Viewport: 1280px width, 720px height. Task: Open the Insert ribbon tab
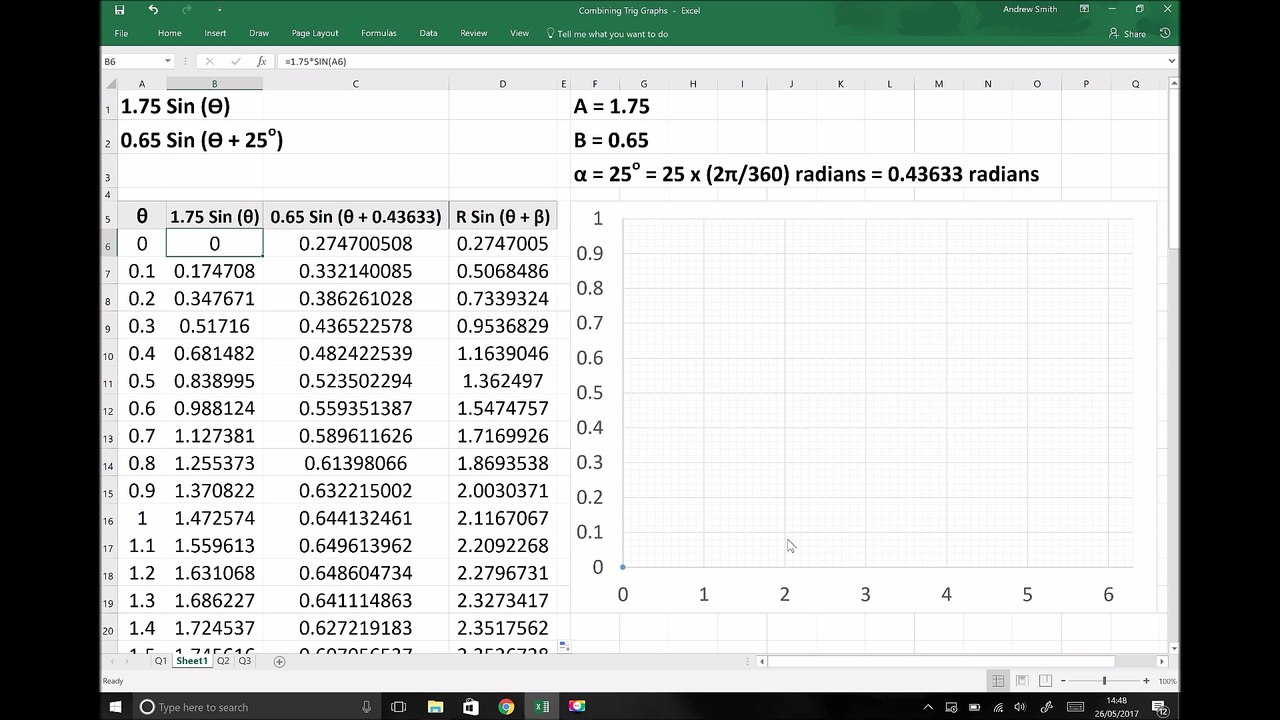pos(215,33)
